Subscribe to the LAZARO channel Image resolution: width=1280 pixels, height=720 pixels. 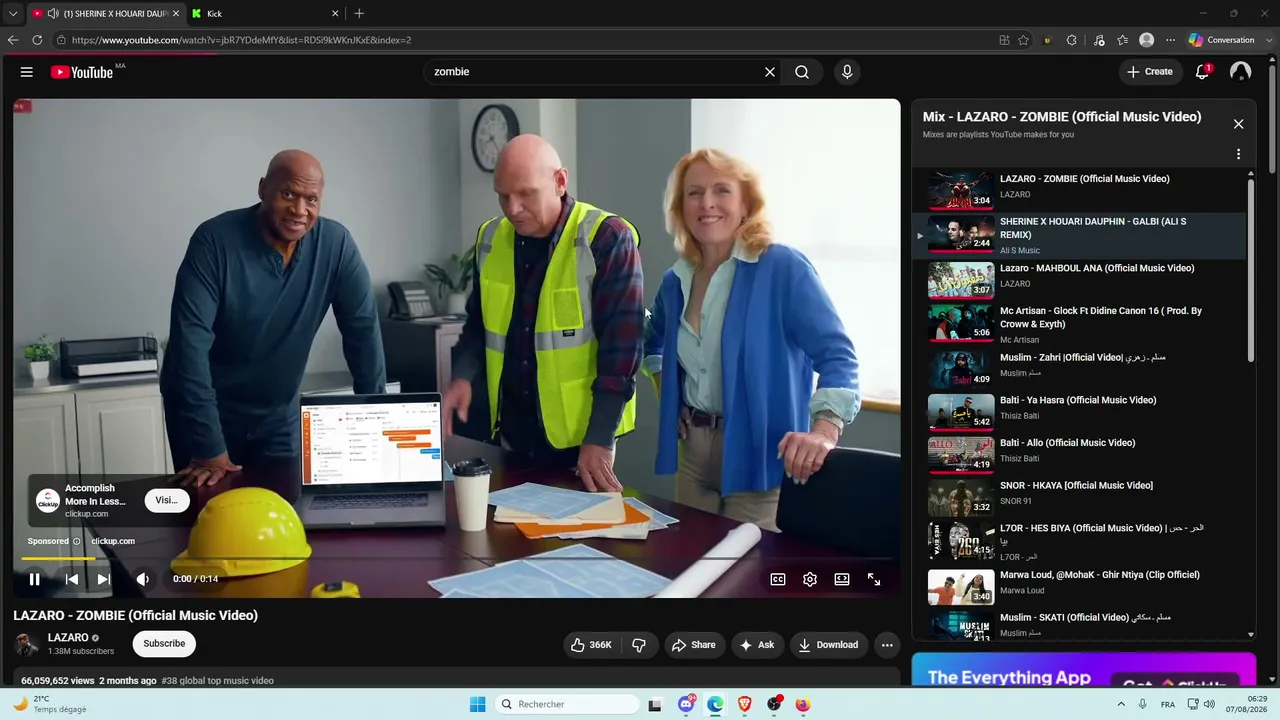[x=164, y=644]
